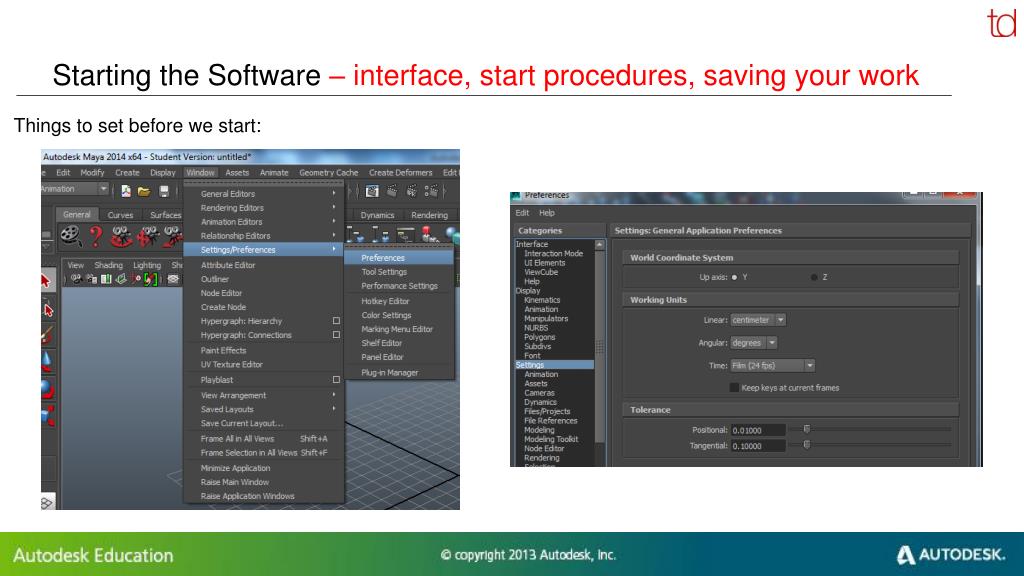The height and width of the screenshot is (576, 1024).
Task: Click Tool Settings in the submenu
Action: (x=399, y=272)
